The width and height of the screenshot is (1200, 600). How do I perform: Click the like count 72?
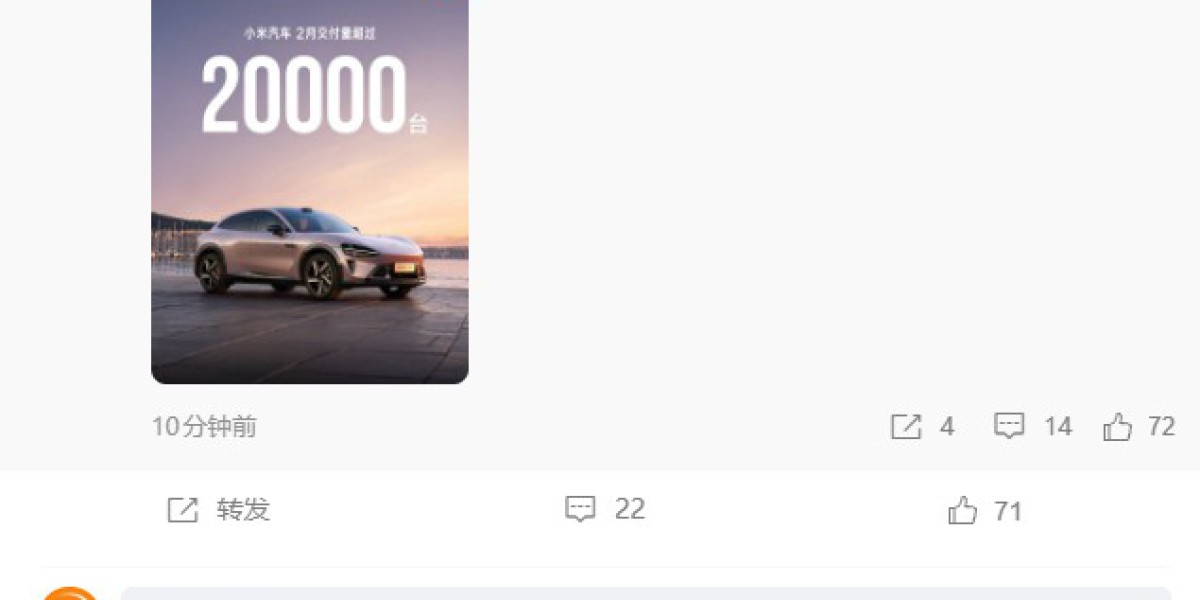tap(1161, 427)
